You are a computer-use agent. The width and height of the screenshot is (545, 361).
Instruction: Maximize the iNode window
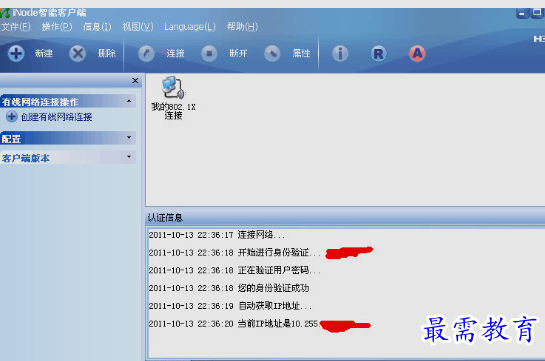(537, 13)
